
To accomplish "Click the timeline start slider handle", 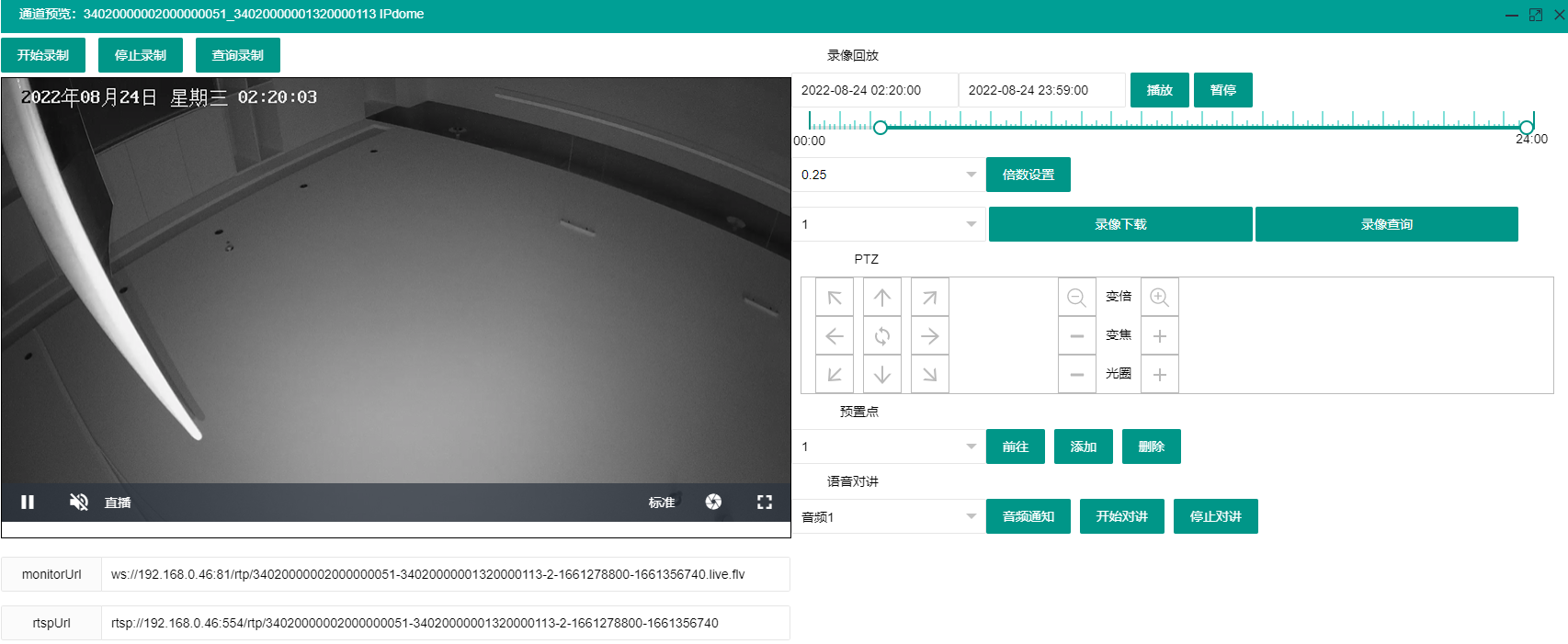I will point(881,128).
